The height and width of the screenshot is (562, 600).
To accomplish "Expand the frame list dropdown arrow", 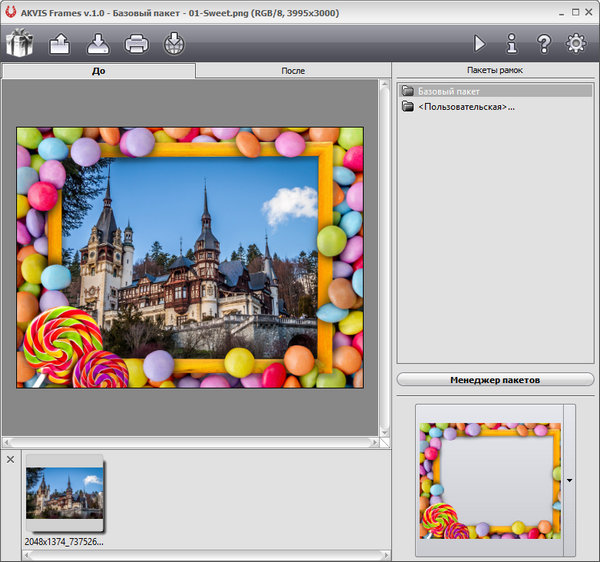I will pyautogui.click(x=570, y=480).
